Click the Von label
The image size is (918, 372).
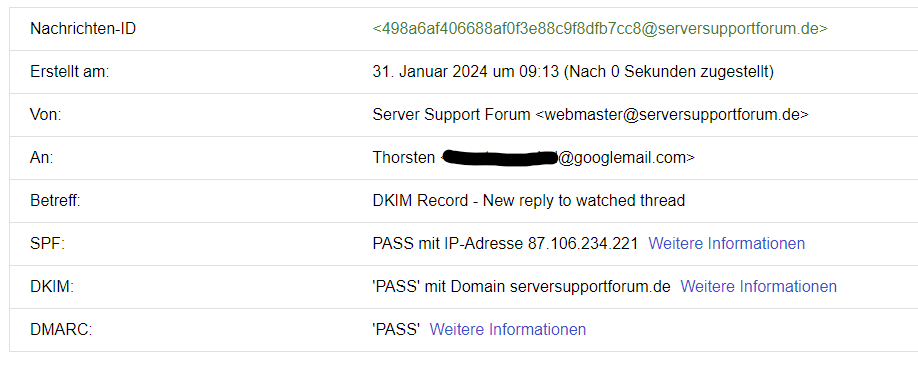46,115
